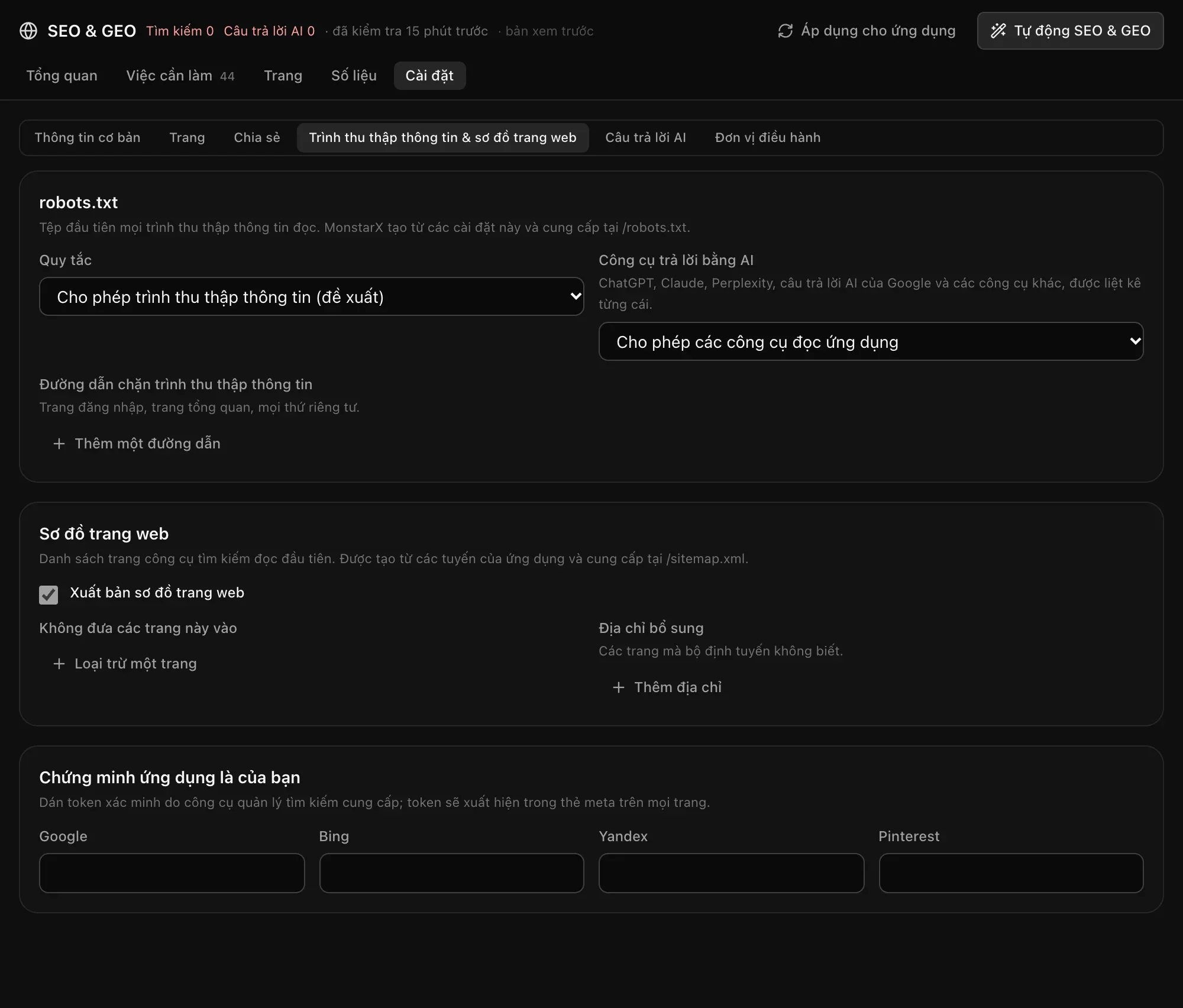Click the Sơ đồ trang web heading
This screenshot has height=1008, width=1183.
click(x=104, y=534)
